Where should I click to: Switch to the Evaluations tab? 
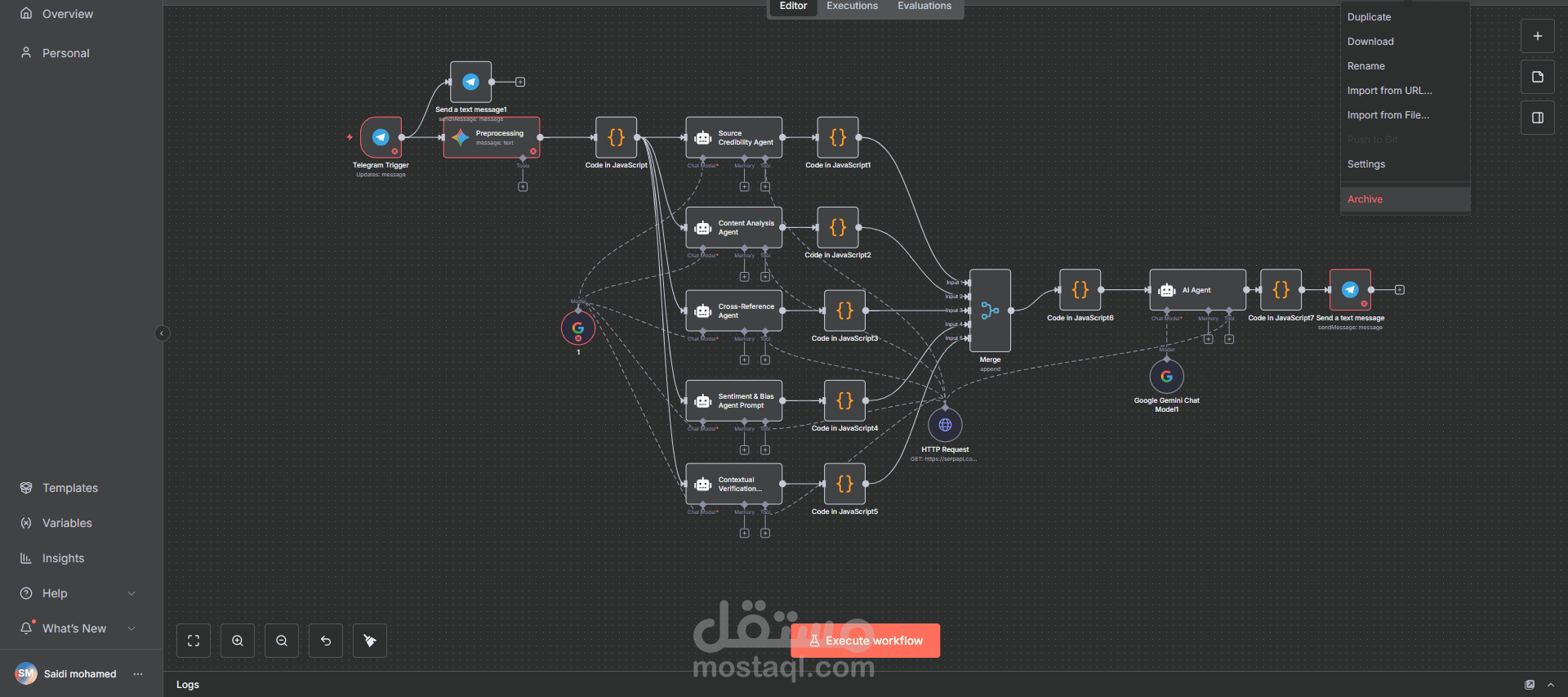tap(924, 6)
